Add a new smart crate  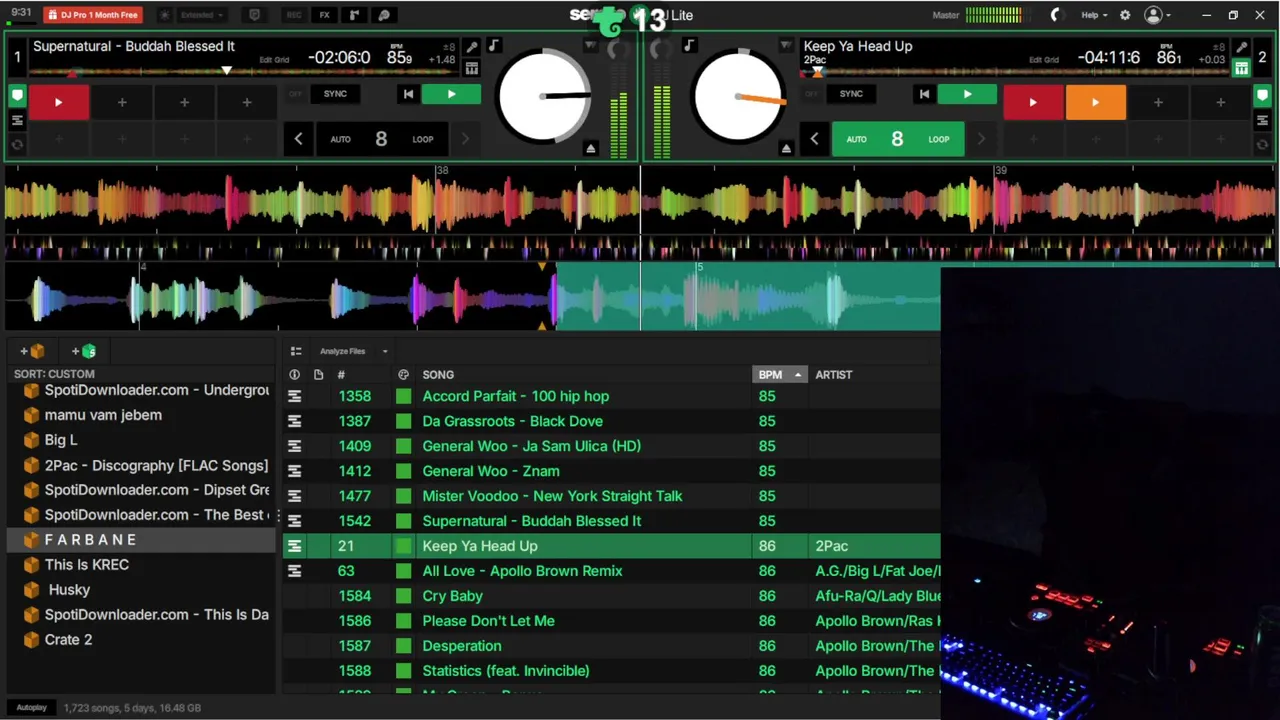click(x=84, y=351)
